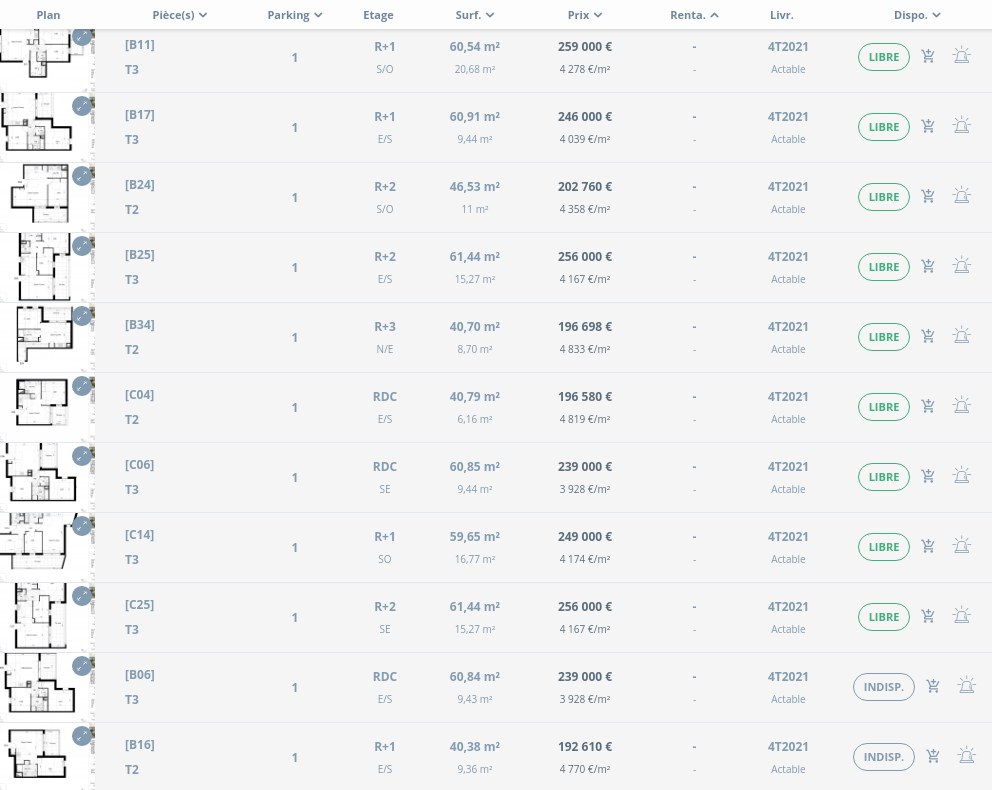
Task: Set alert for unavailable lot B06
Action: (x=966, y=686)
